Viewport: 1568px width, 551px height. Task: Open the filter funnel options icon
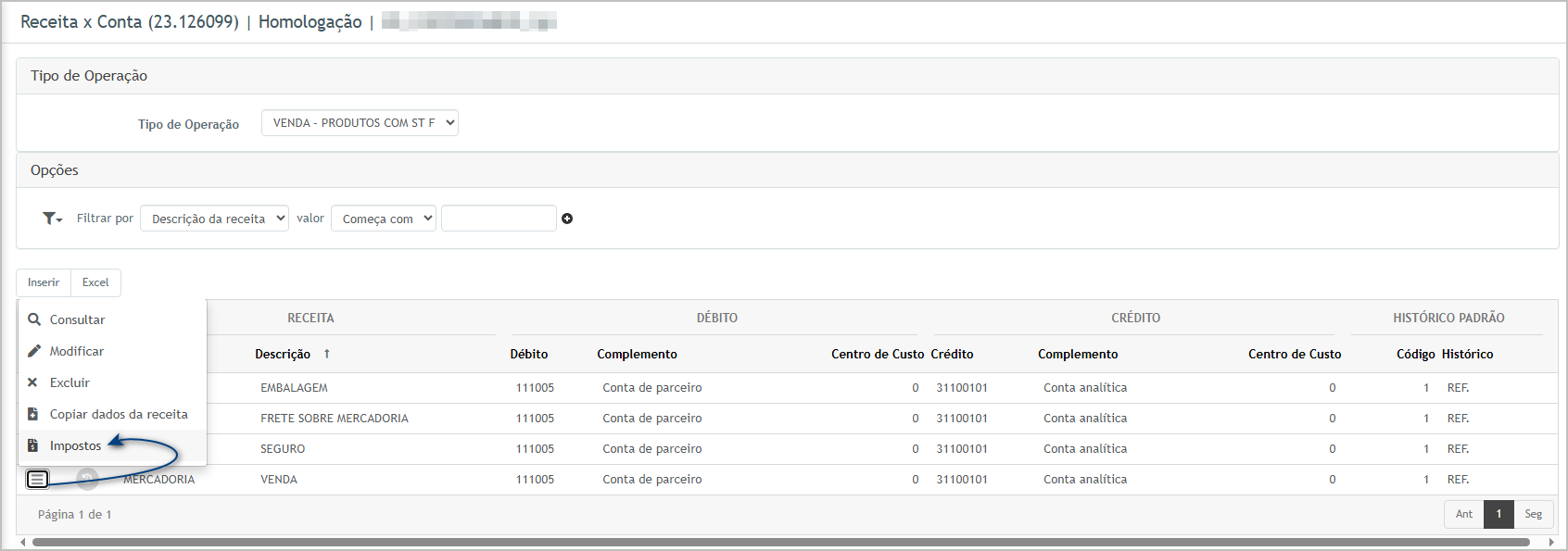pyautogui.click(x=52, y=219)
